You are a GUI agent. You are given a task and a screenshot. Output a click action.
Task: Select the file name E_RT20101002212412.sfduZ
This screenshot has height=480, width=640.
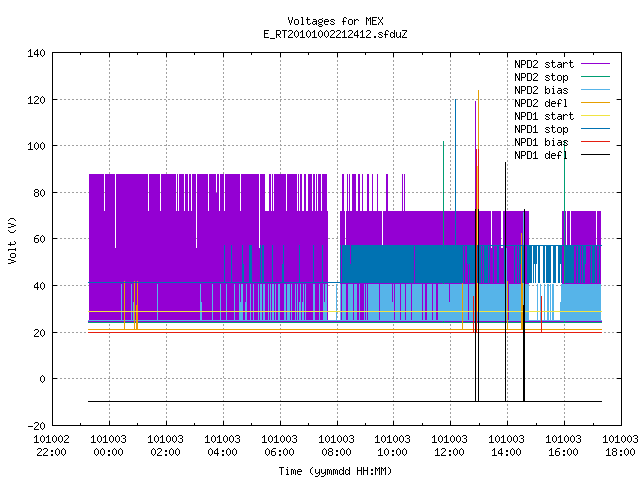click(335, 34)
